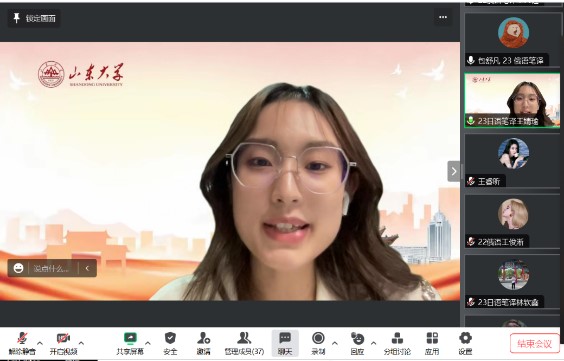Start recording with the 录制 icon
The height and width of the screenshot is (361, 564).
(318, 343)
